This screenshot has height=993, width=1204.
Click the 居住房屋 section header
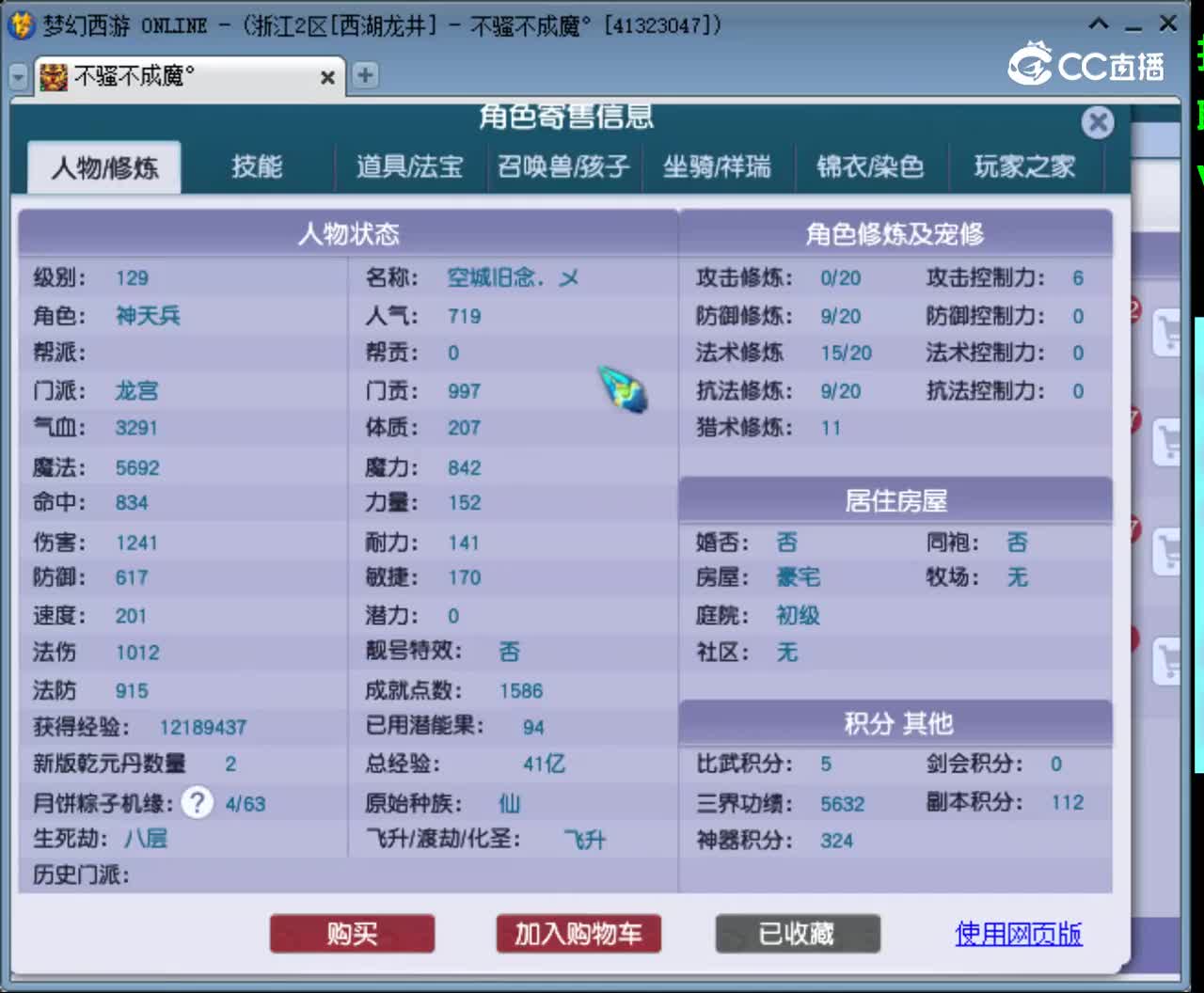pyautogui.click(x=895, y=500)
